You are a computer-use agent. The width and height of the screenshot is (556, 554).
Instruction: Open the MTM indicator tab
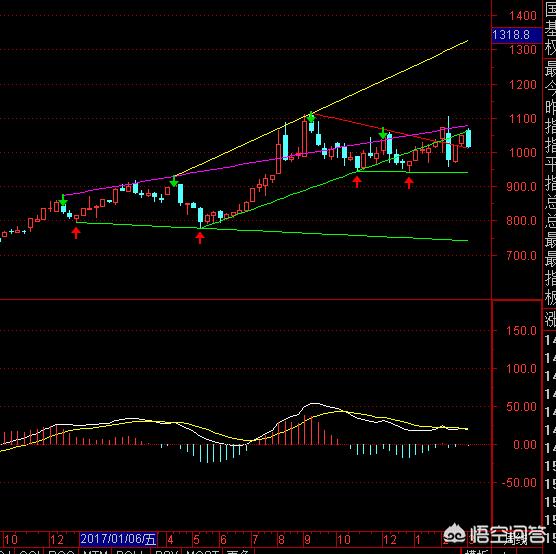point(95,552)
